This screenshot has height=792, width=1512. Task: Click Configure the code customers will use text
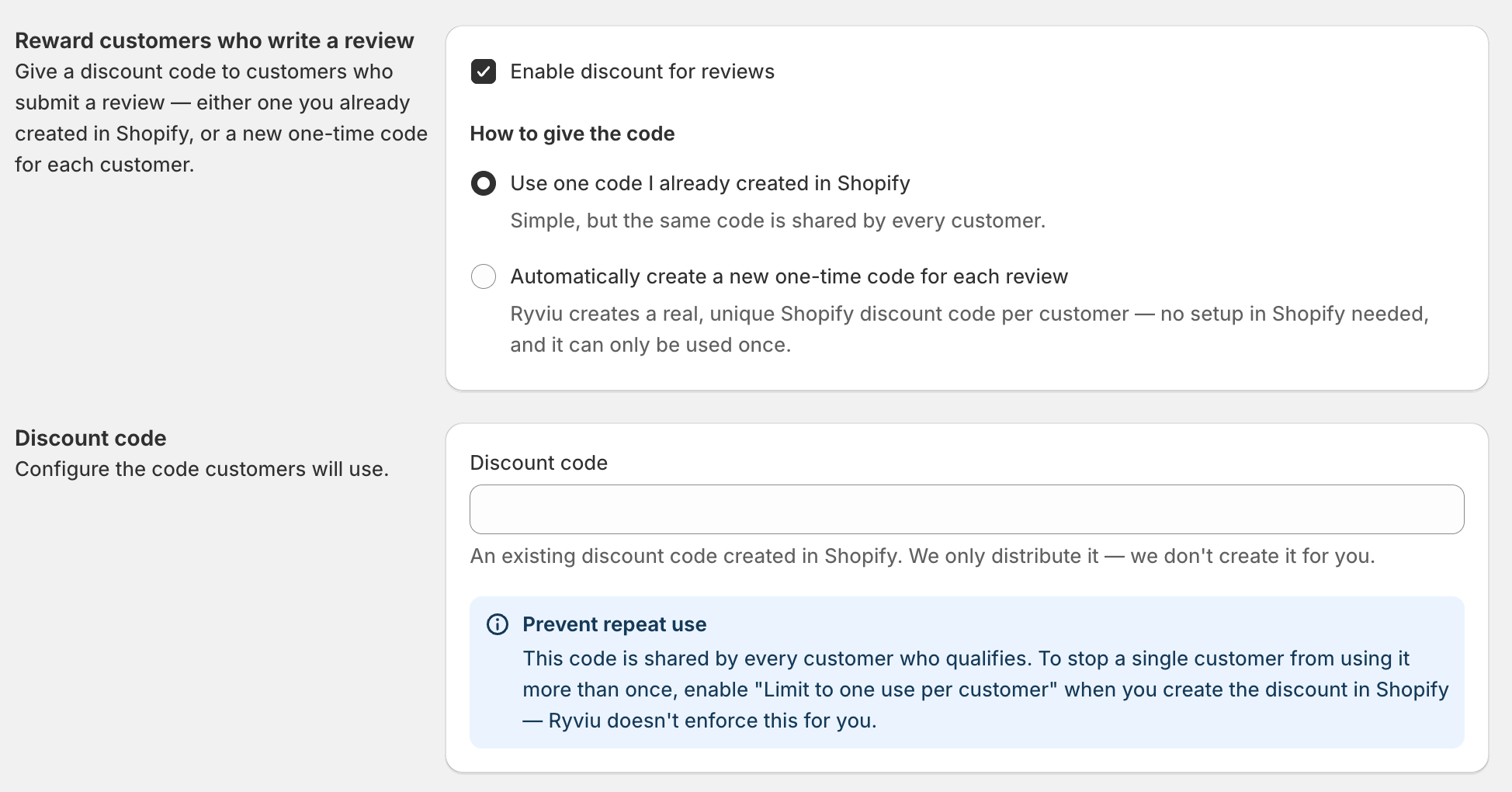202,469
